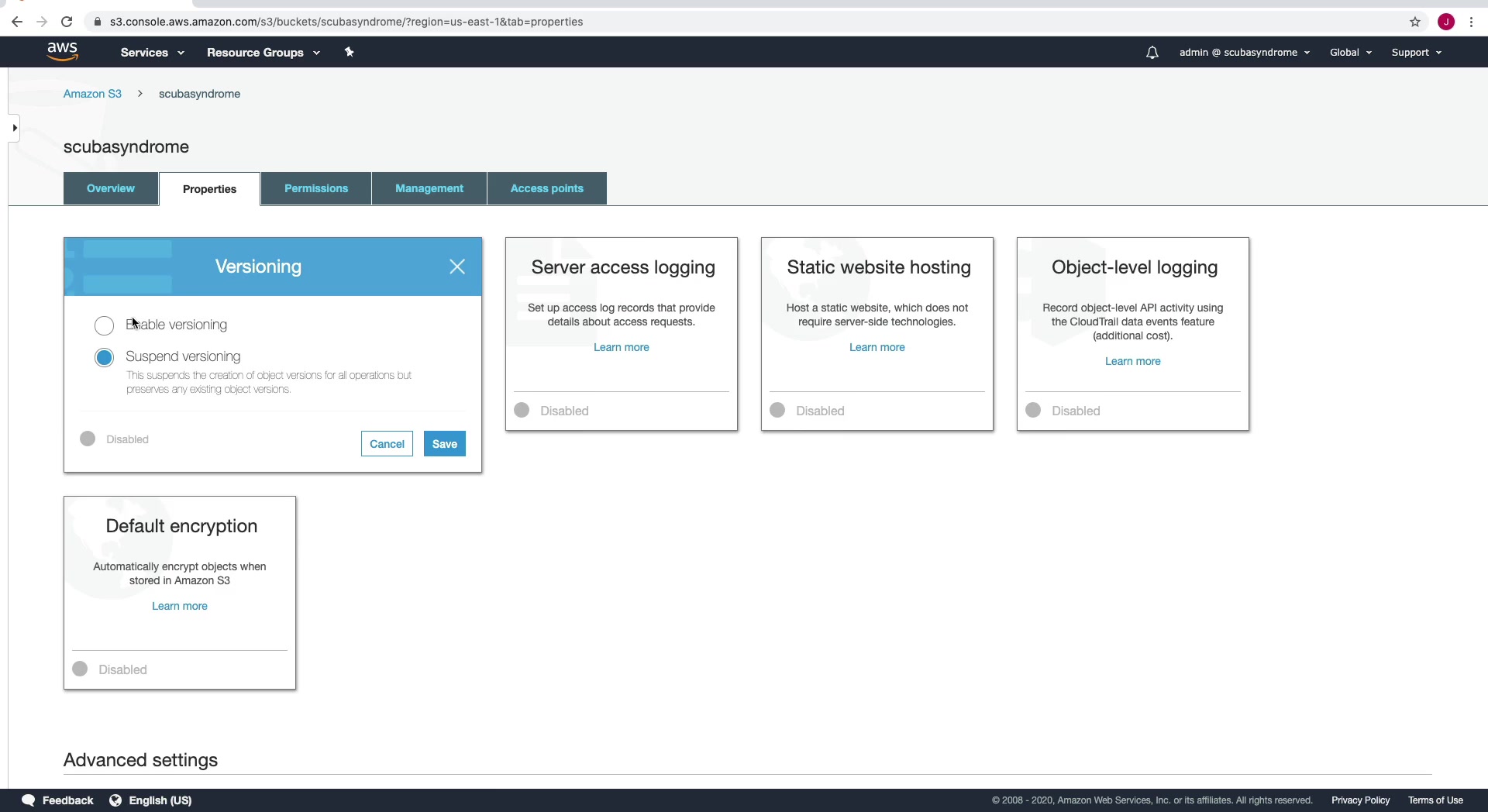Click the Feedback link in footer
This screenshot has width=1488, height=812.
[x=67, y=800]
